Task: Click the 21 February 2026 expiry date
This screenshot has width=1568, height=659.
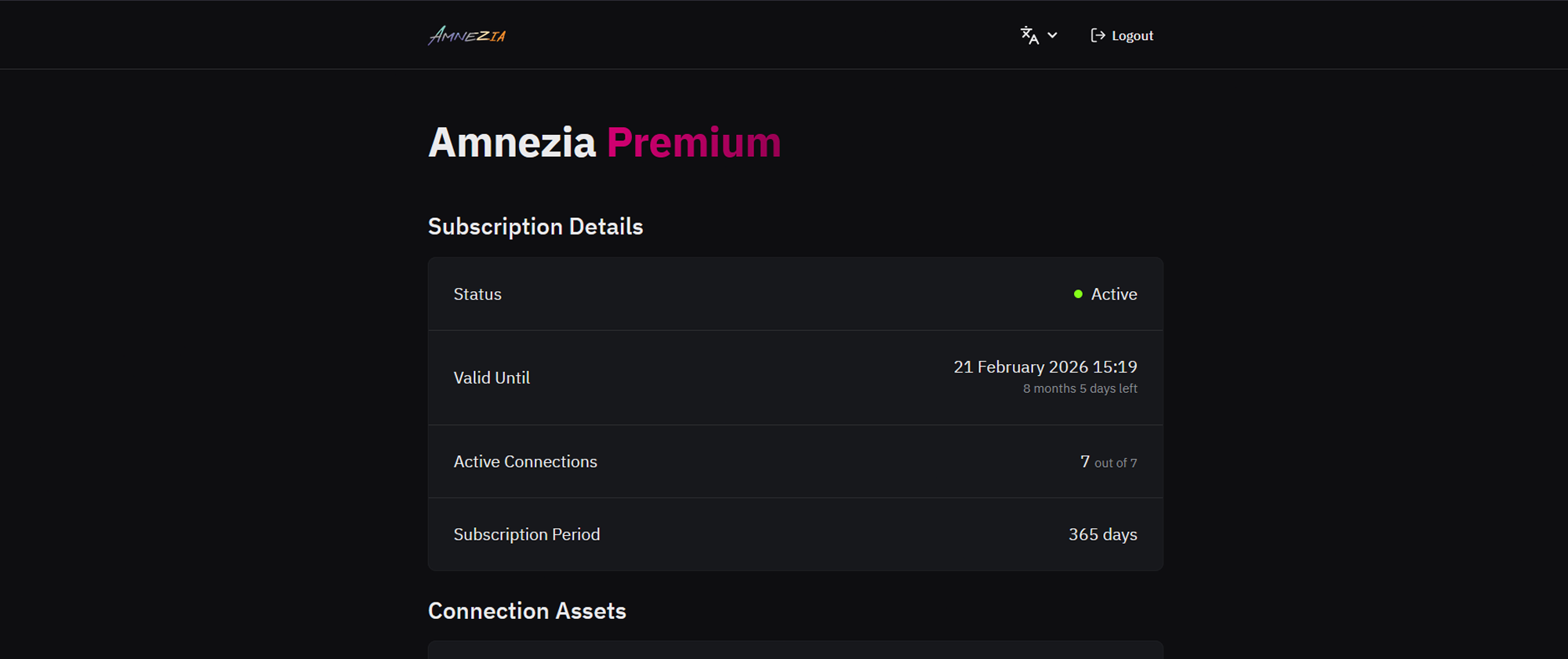Action: (x=1045, y=367)
